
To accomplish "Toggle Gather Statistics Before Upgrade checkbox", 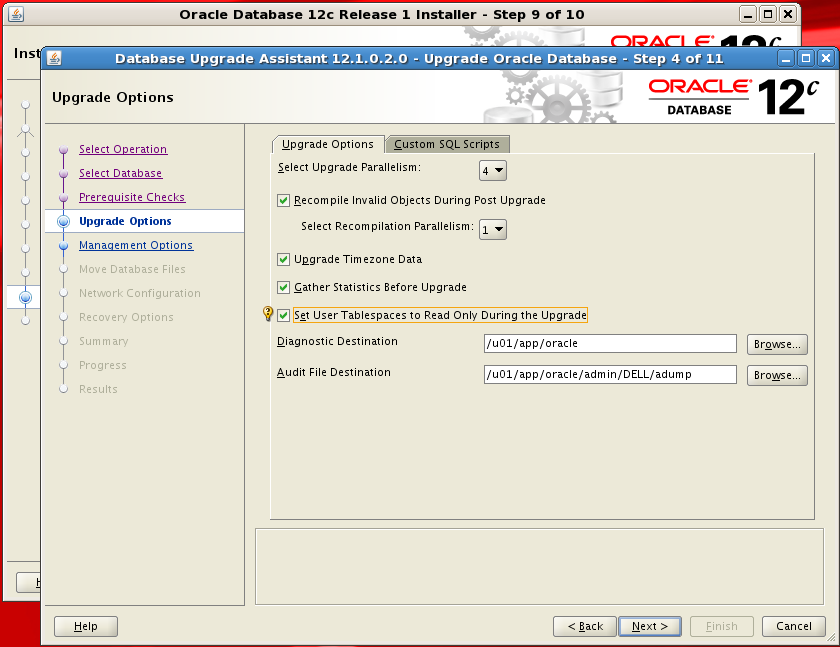I will tap(283, 288).
